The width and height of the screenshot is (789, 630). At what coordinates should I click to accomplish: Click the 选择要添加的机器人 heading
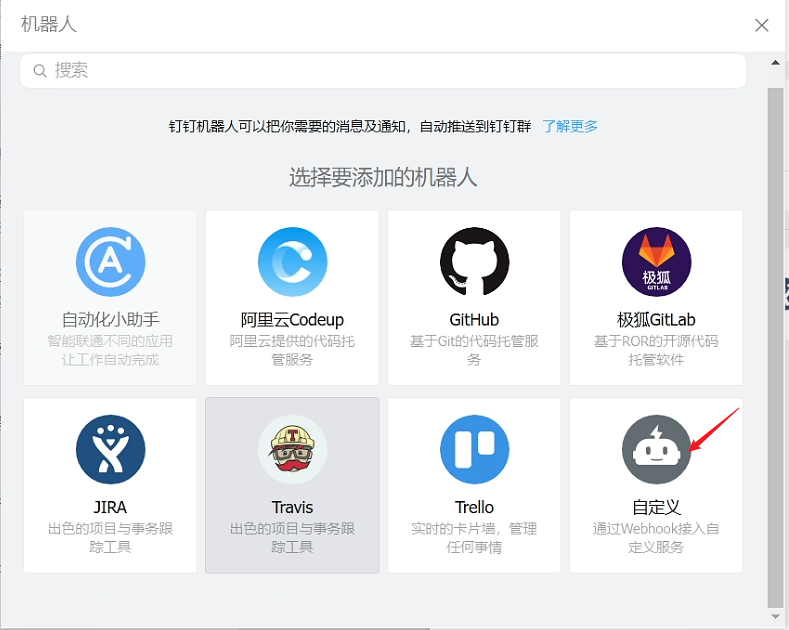[x=383, y=177]
